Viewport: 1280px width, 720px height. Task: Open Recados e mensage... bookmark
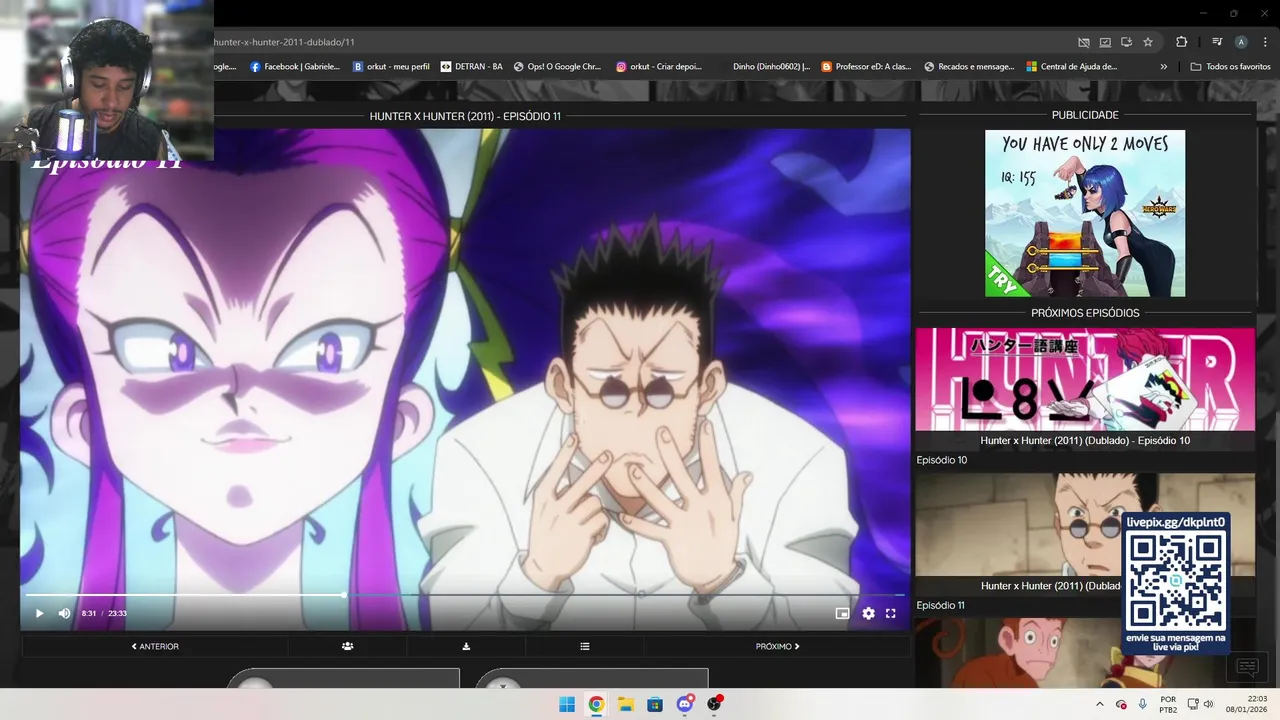pos(969,67)
